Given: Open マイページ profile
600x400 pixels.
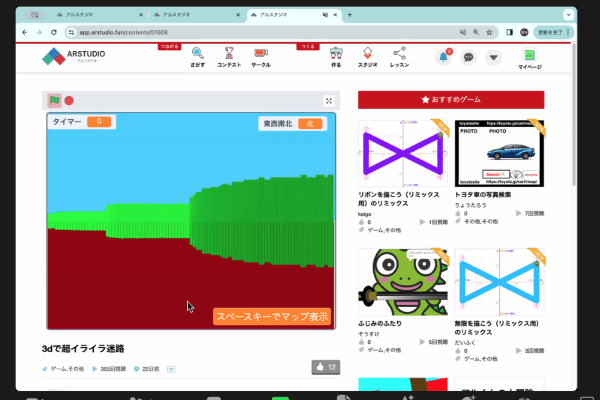Looking at the screenshot, I should pos(530,59).
